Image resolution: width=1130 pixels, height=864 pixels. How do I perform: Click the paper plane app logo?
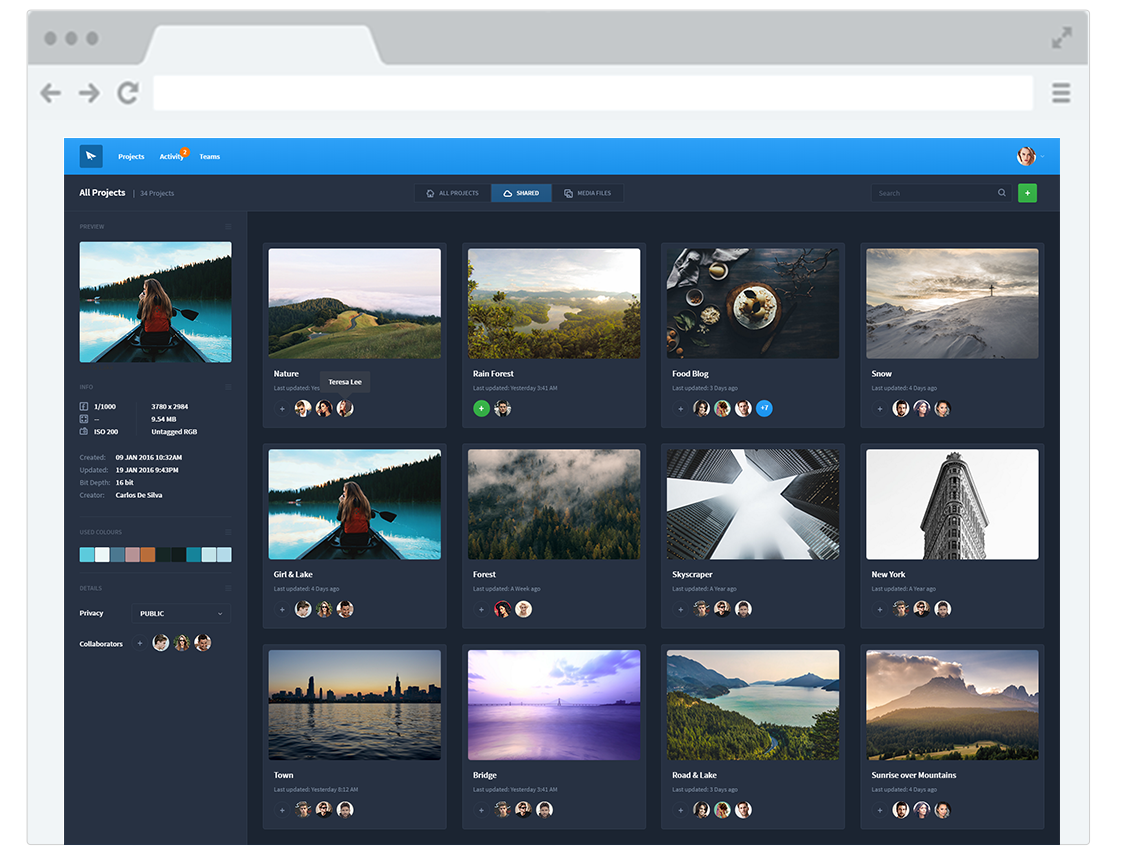(x=91, y=156)
